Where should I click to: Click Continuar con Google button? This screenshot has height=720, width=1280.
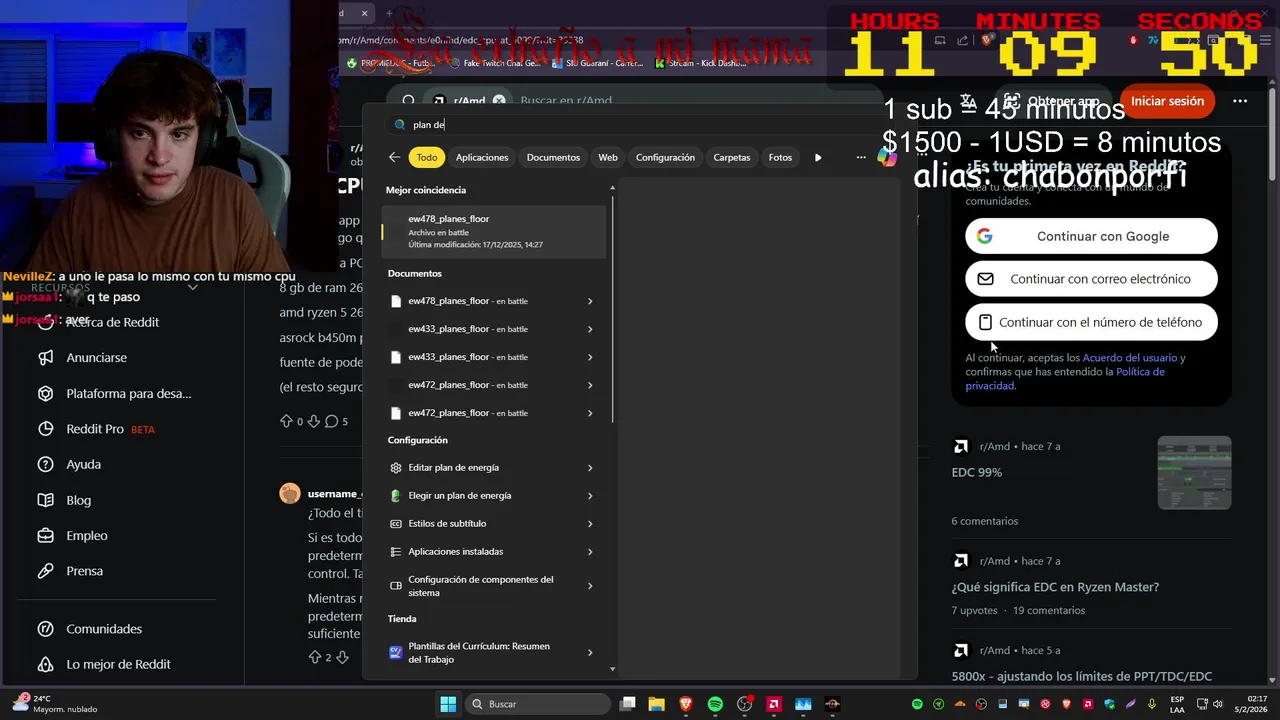tap(1091, 236)
